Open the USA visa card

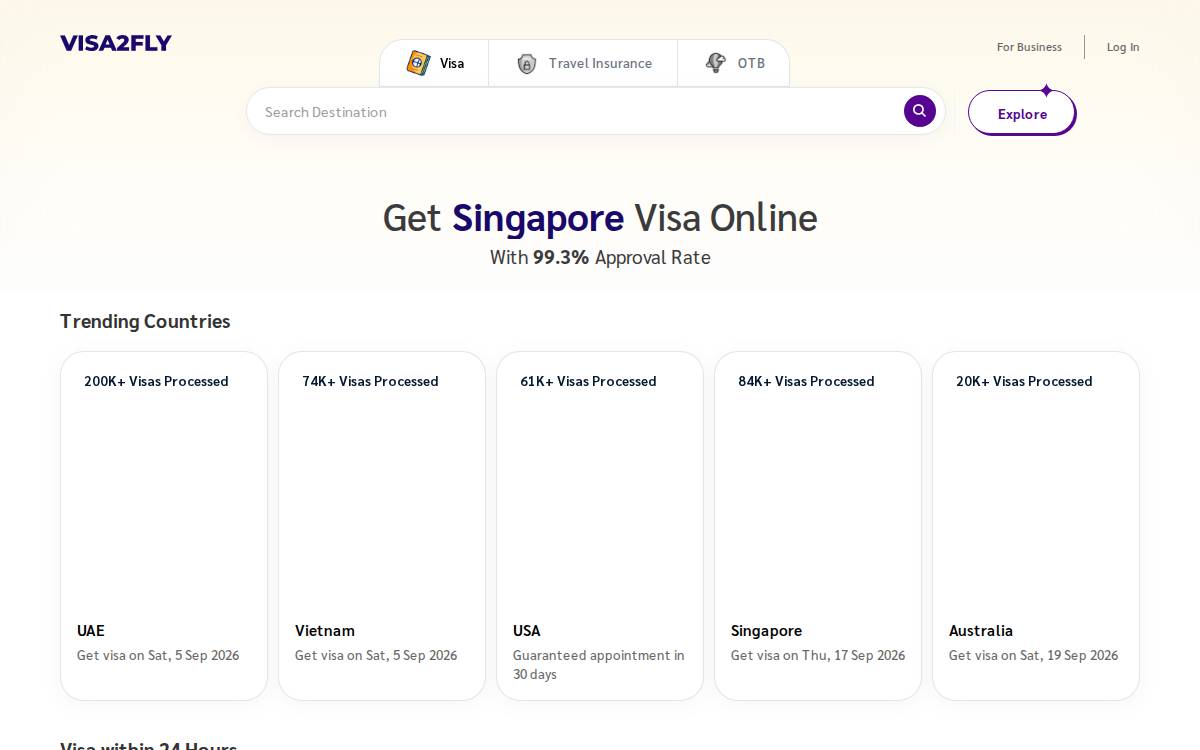click(600, 526)
